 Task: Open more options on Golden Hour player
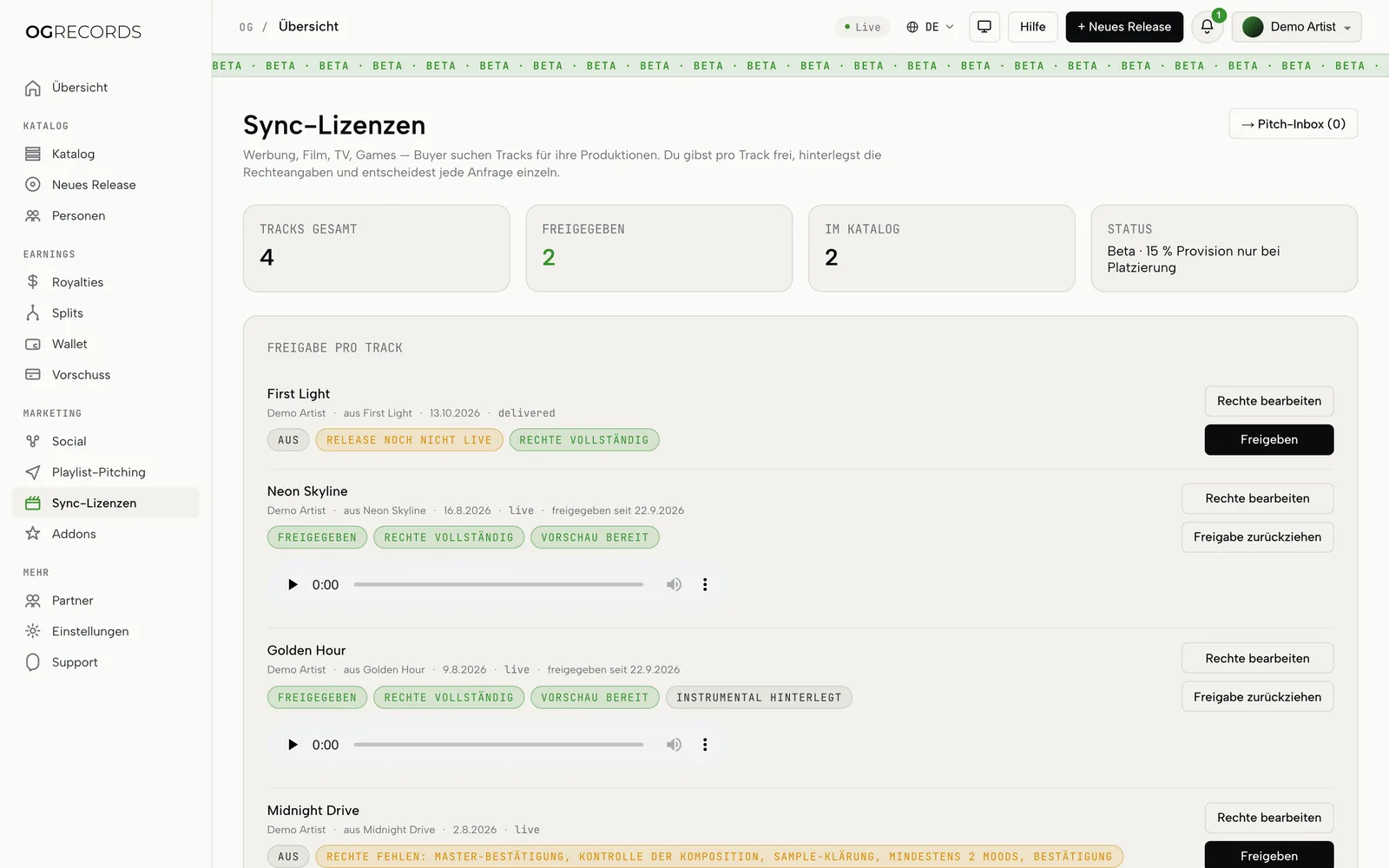click(705, 745)
